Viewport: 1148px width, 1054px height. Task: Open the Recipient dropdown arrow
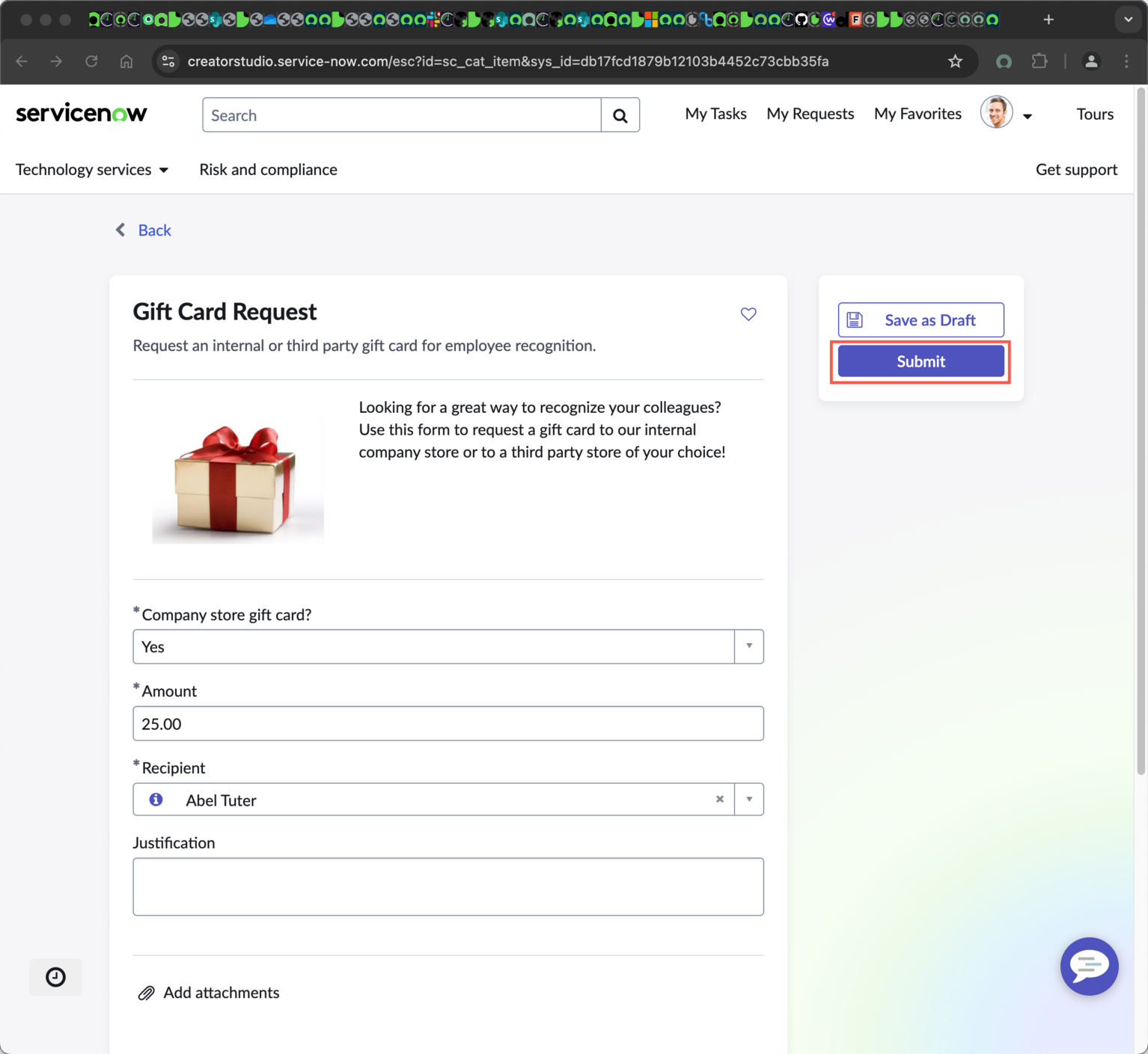coord(749,799)
